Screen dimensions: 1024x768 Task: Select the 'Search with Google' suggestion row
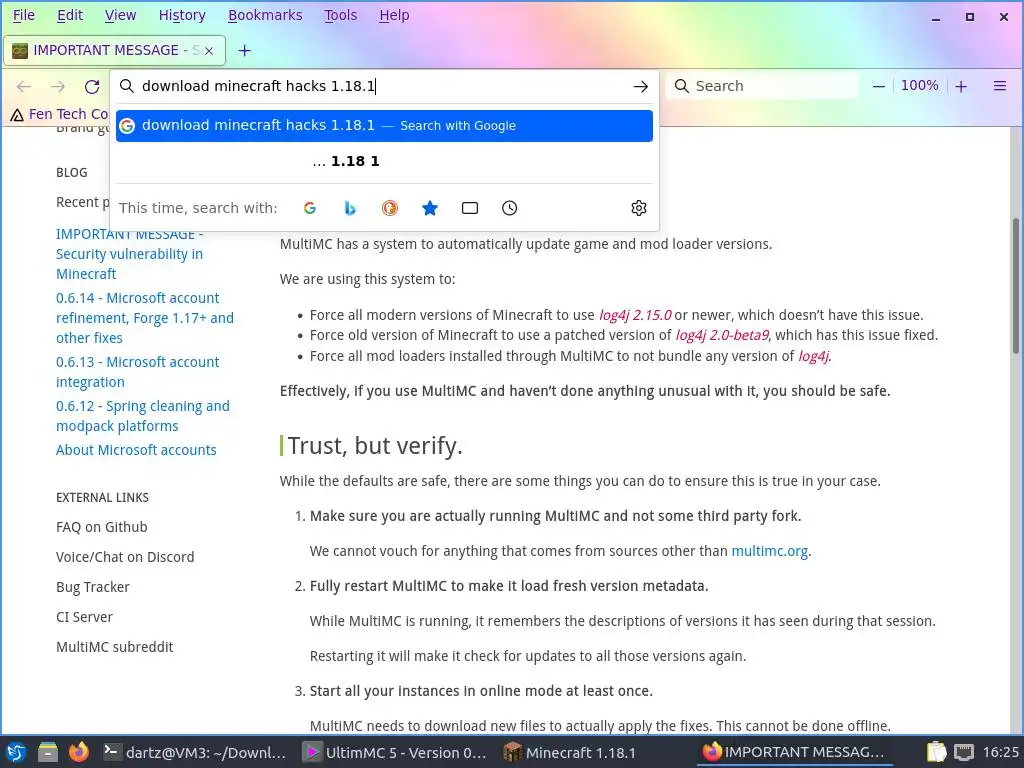384,125
